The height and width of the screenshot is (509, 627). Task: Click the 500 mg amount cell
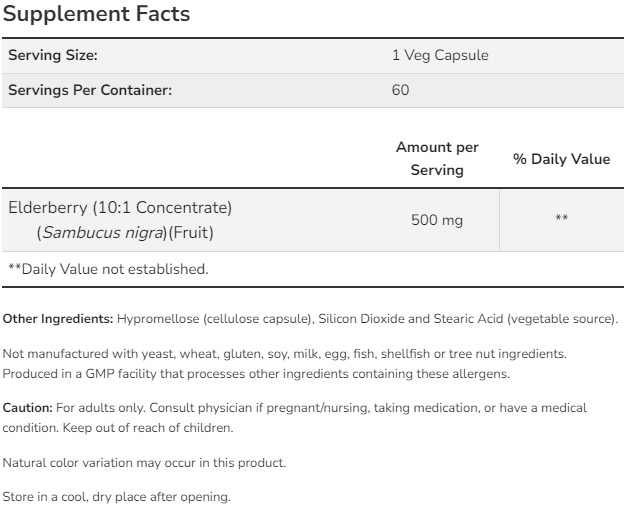click(437, 220)
